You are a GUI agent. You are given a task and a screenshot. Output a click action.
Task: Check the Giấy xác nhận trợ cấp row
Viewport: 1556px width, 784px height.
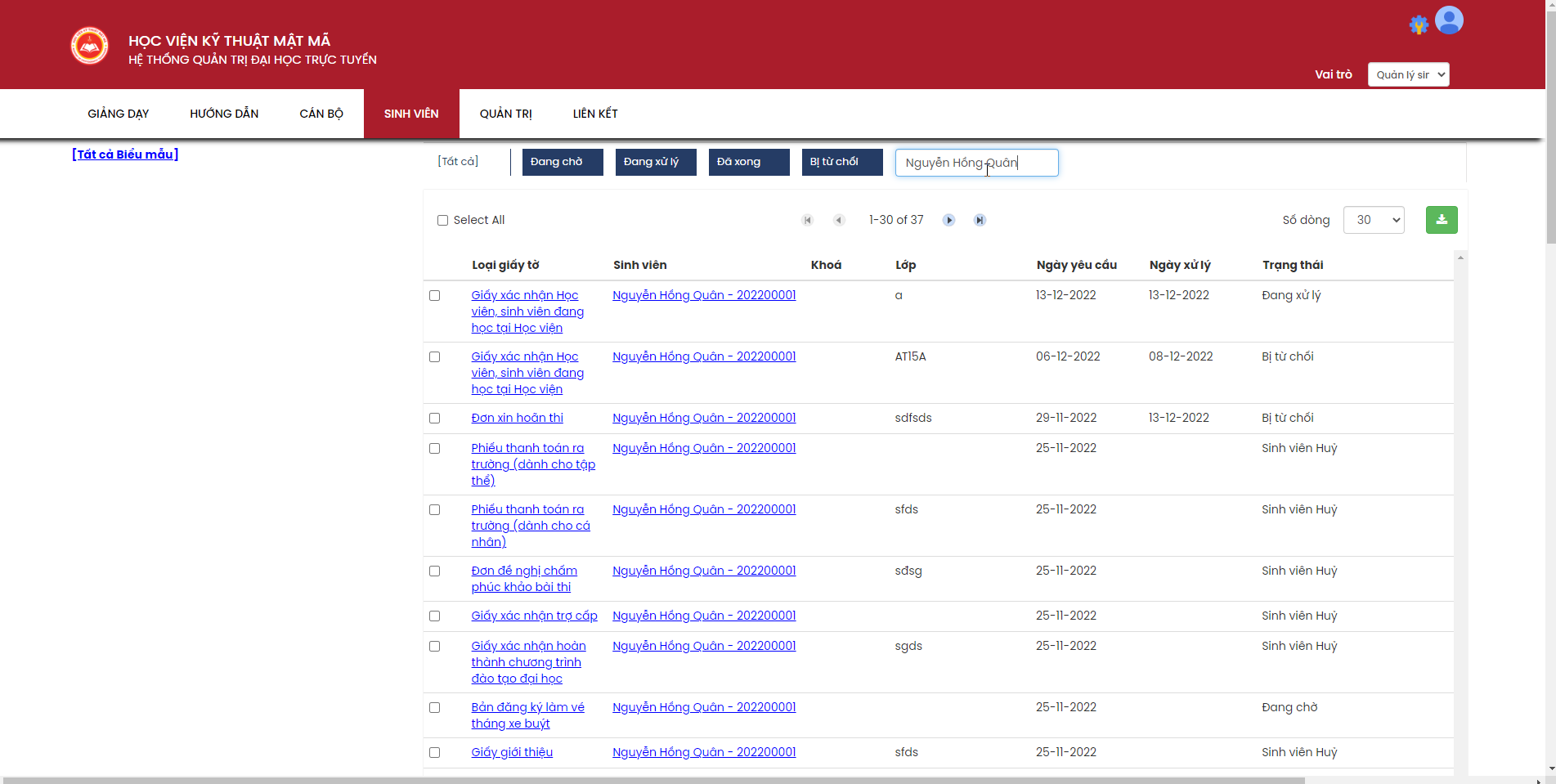tap(434, 616)
